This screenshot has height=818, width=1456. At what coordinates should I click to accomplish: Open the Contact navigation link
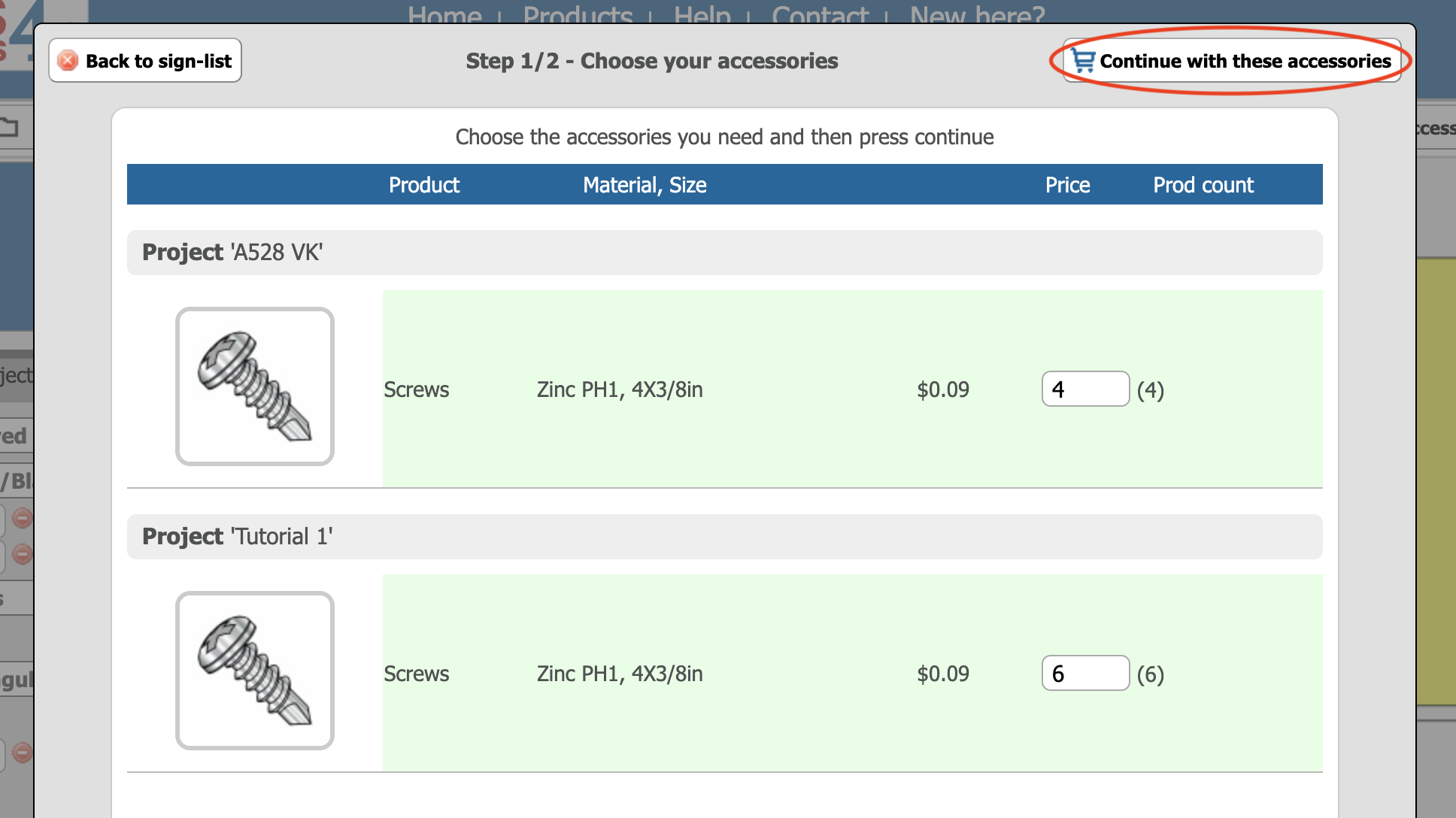coord(820,14)
